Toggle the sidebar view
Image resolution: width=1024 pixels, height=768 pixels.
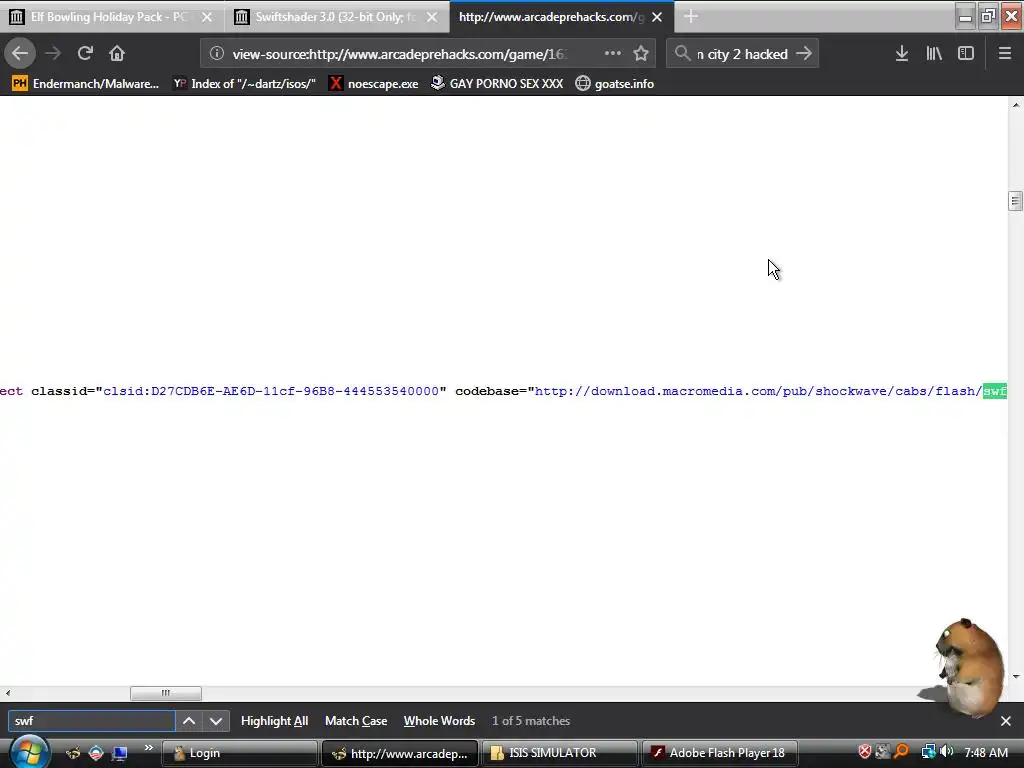(x=966, y=54)
